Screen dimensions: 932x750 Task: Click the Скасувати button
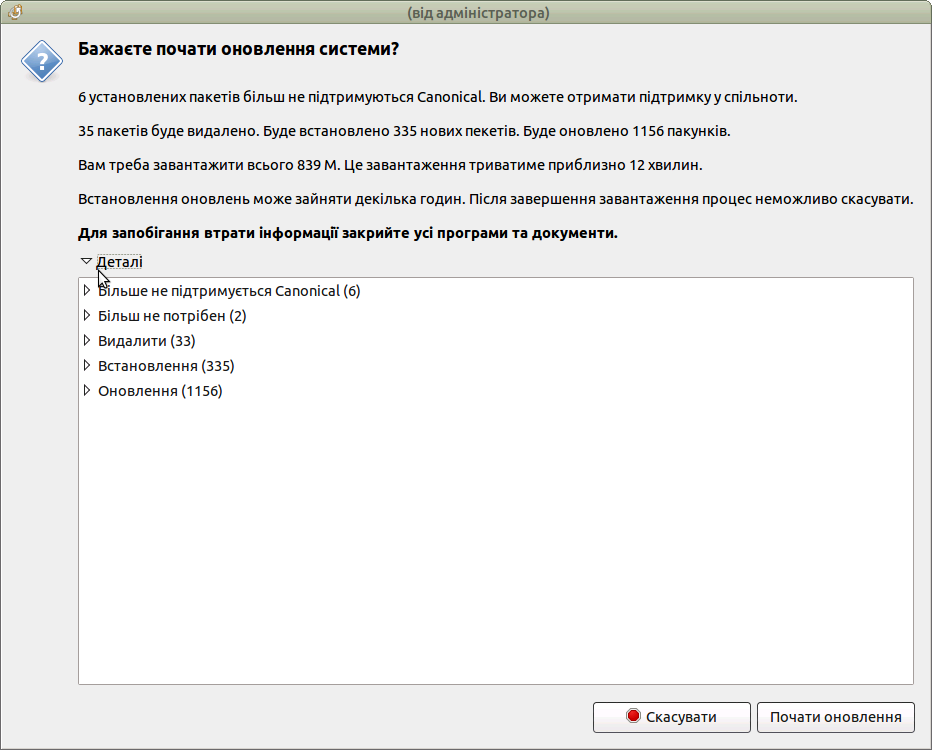(672, 717)
